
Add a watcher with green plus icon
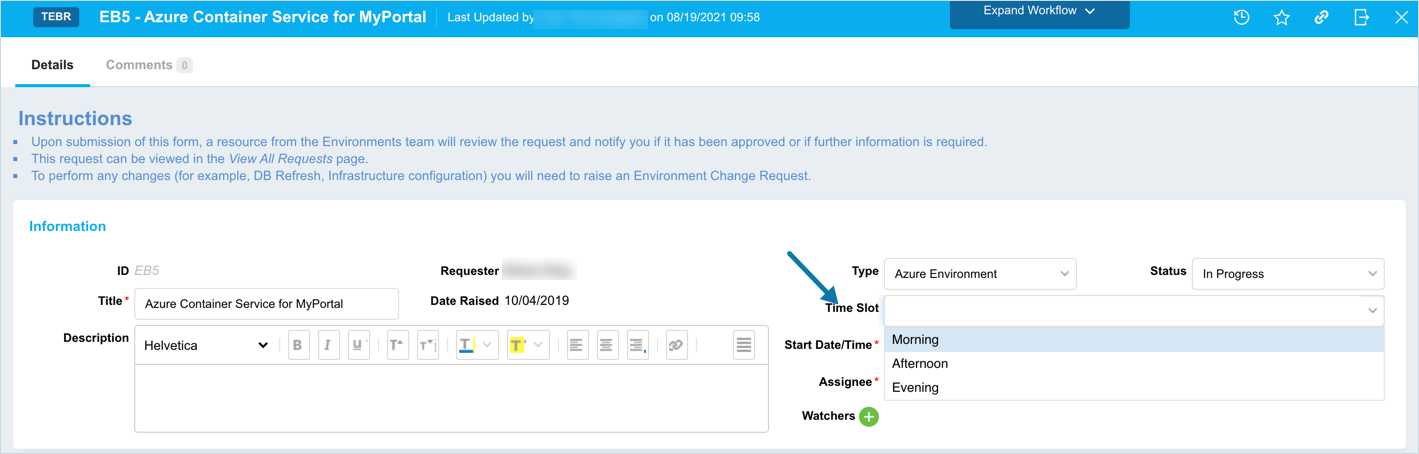coord(868,416)
